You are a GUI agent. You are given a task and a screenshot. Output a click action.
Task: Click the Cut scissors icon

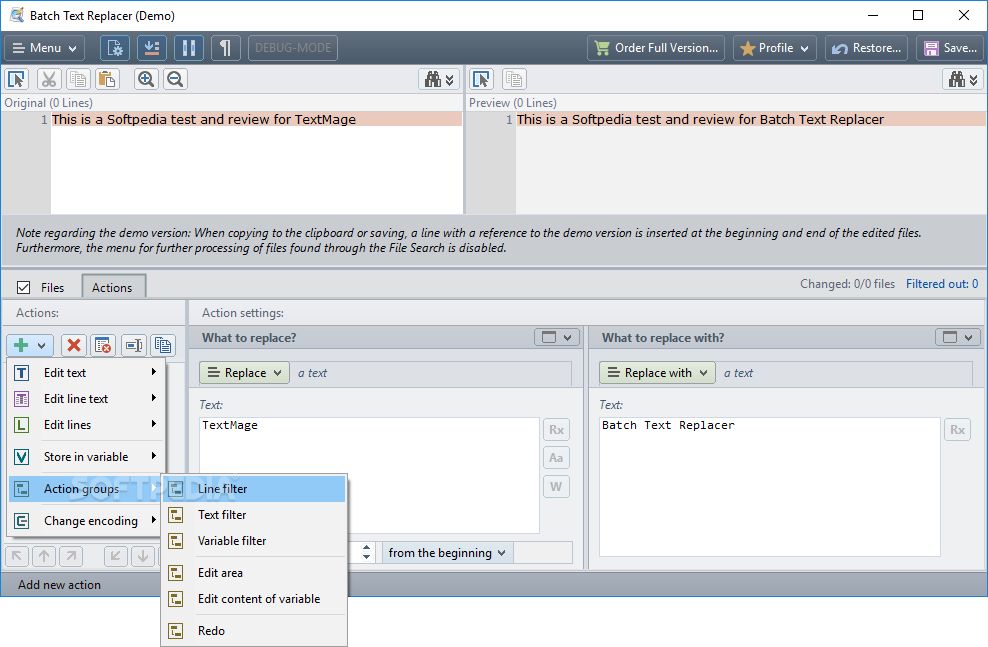49,79
